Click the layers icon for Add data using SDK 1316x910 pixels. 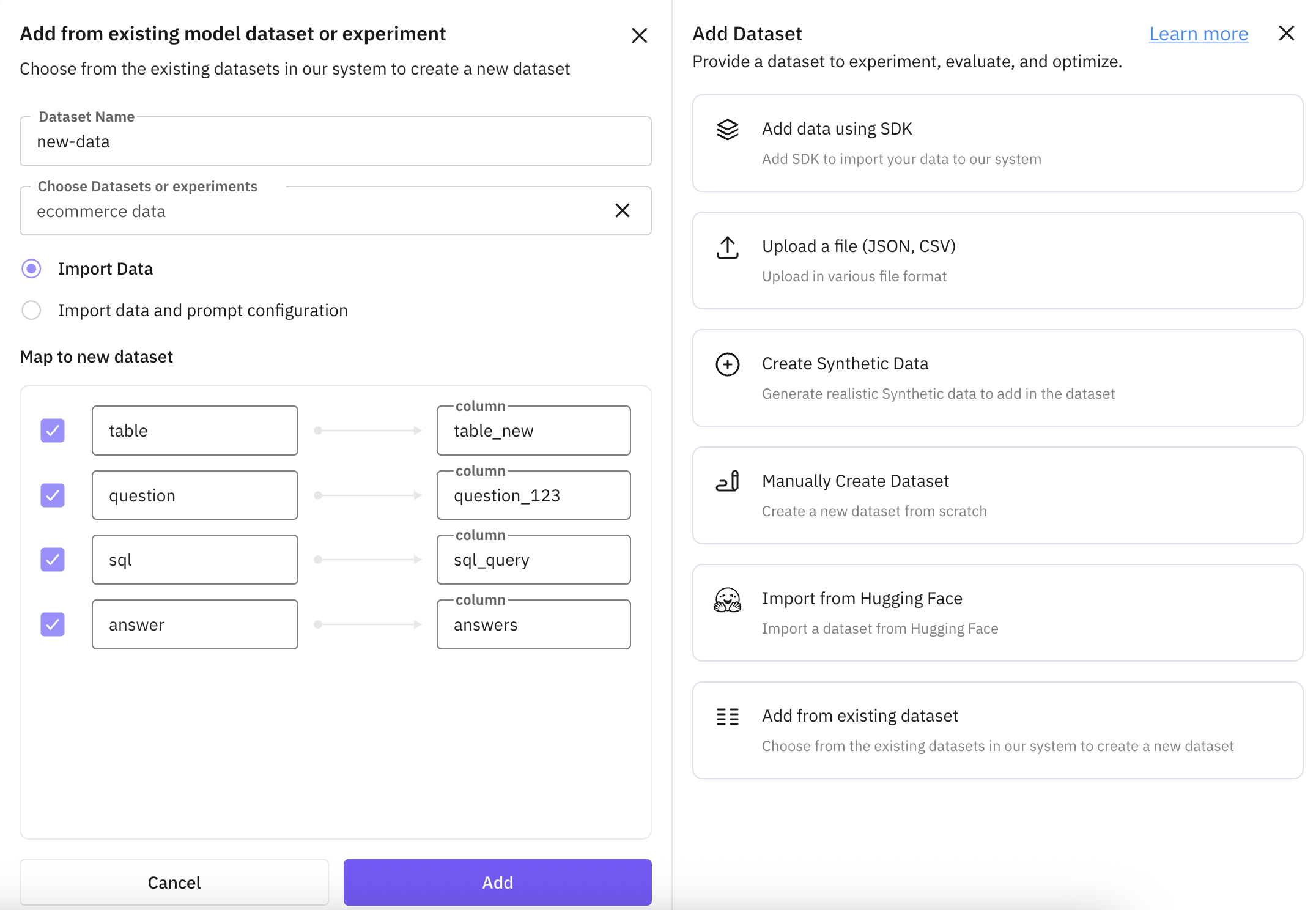tap(727, 130)
